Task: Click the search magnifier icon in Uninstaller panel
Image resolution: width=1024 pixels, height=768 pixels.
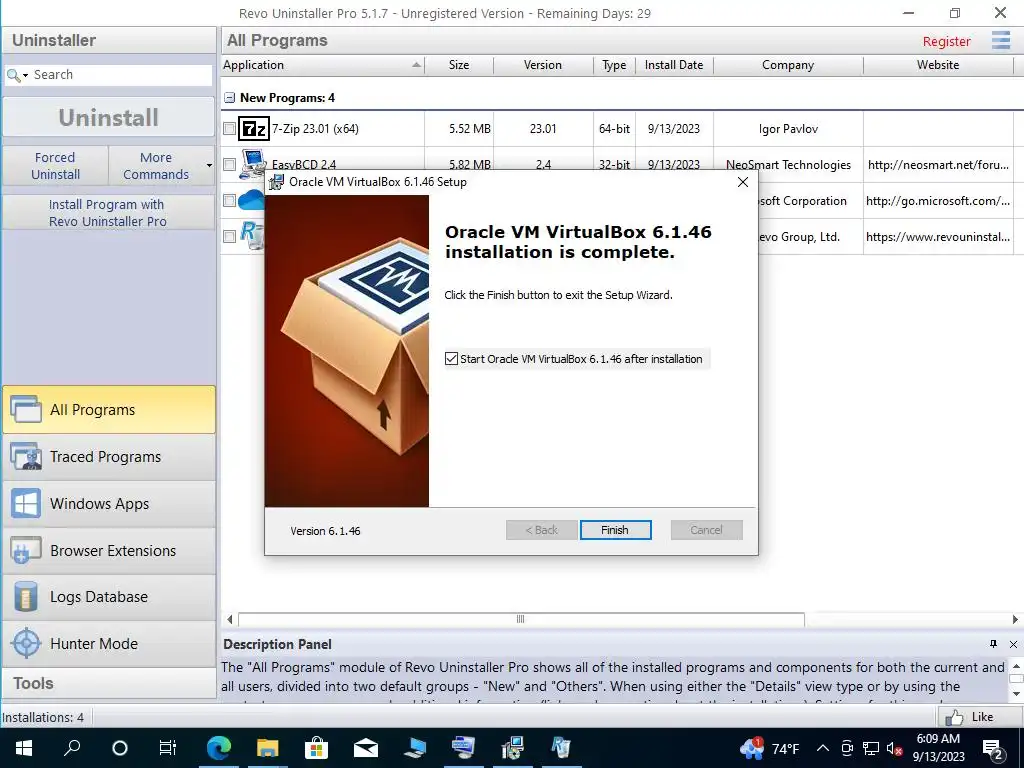Action: click(12, 75)
